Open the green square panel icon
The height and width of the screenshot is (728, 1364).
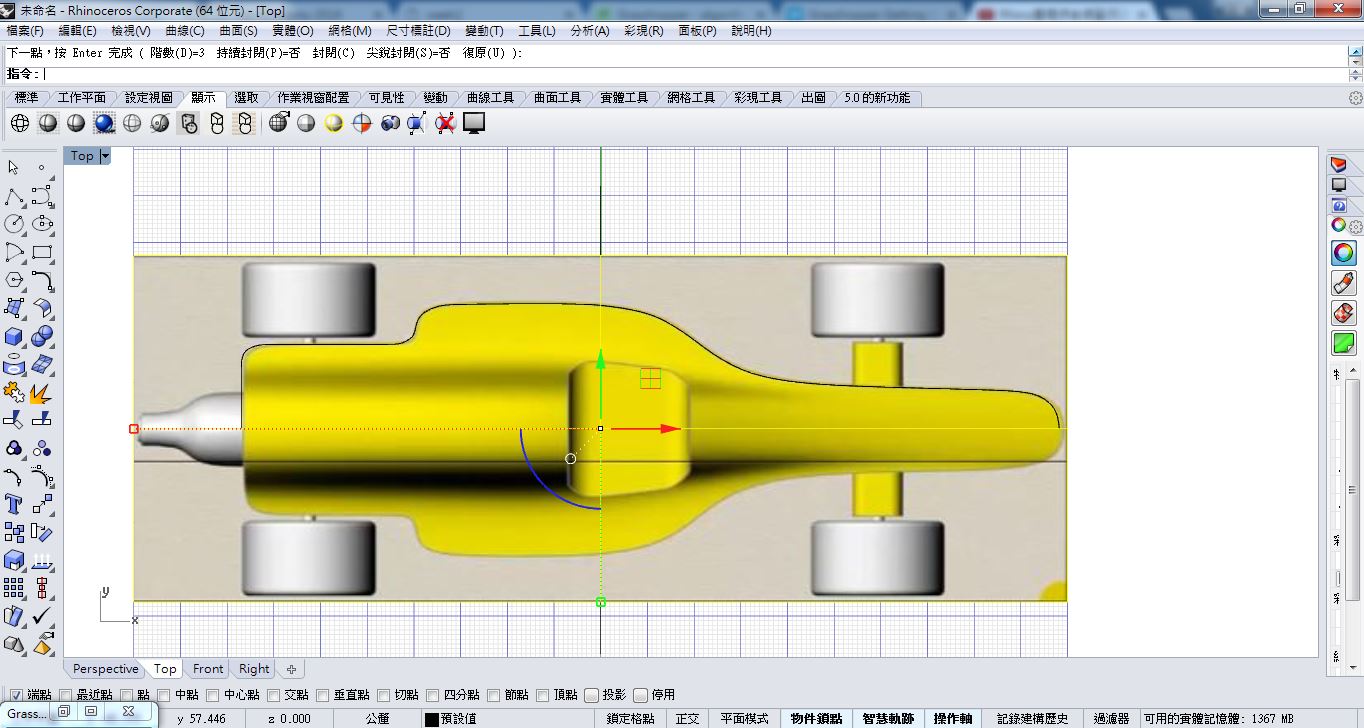1344,344
